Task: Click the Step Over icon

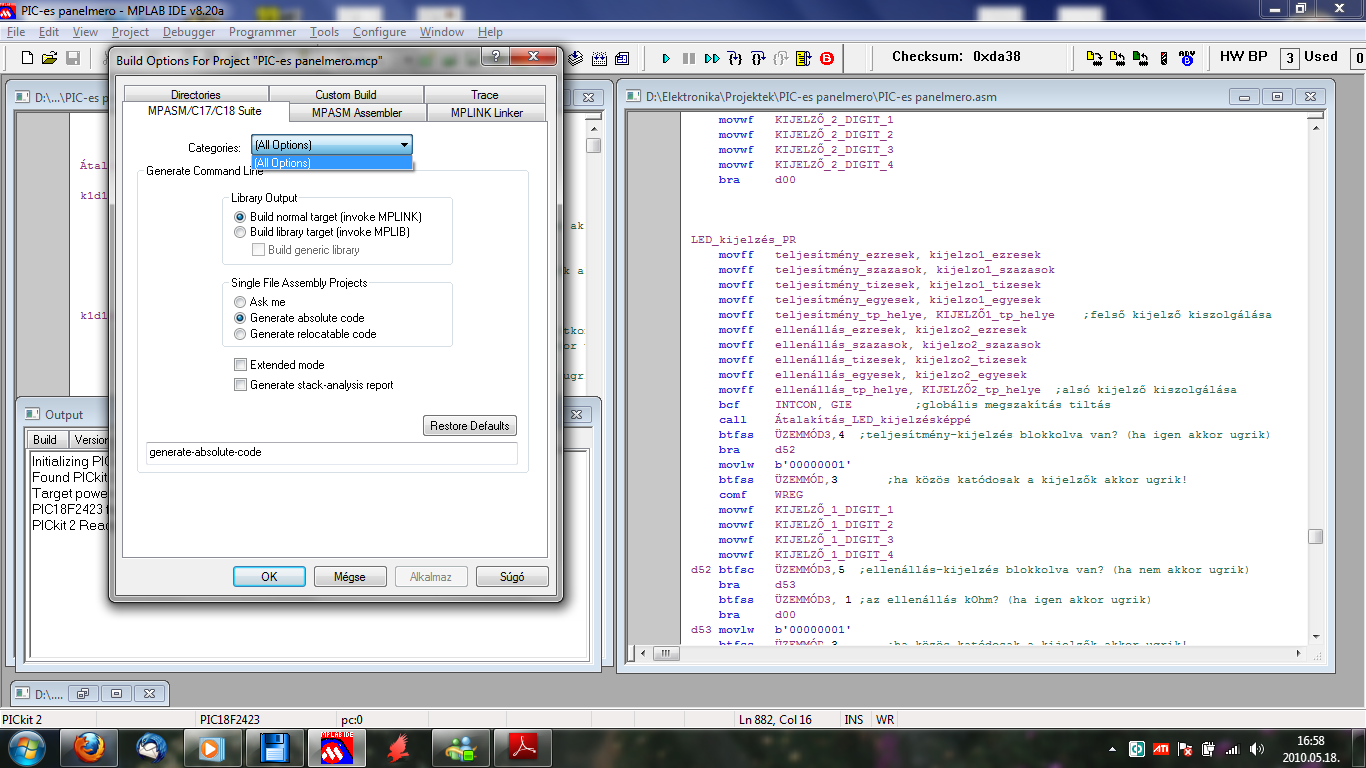Action: coord(758,58)
